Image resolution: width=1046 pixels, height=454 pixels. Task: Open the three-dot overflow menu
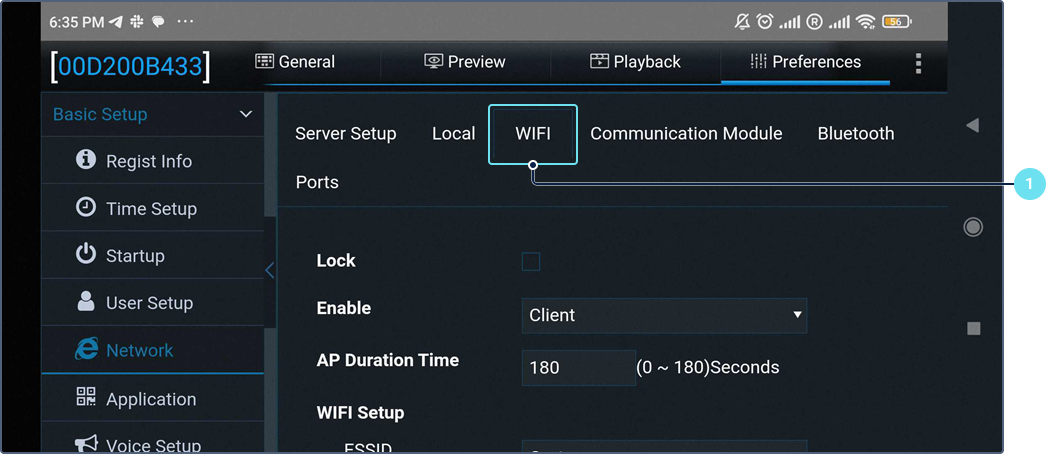tap(918, 63)
